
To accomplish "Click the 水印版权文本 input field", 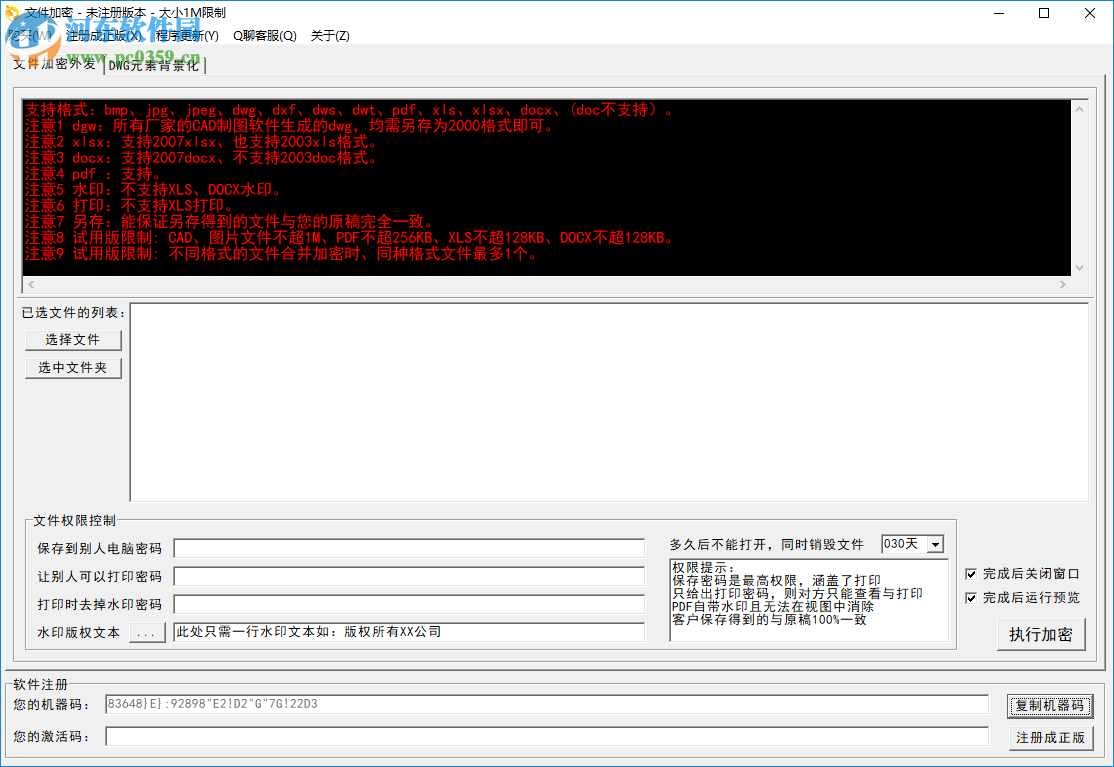I will (409, 632).
